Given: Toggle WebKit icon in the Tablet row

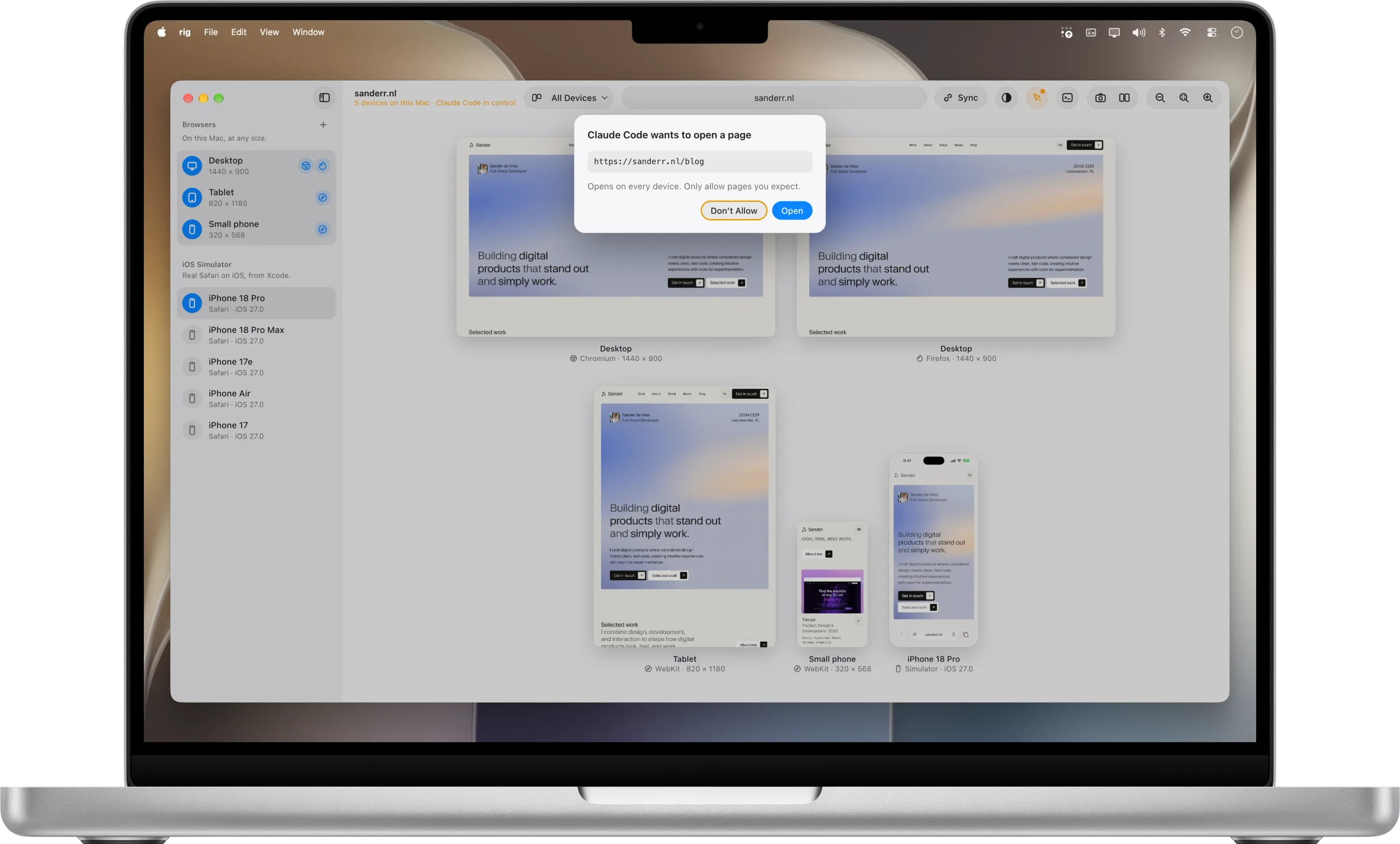Looking at the screenshot, I should pos(322,197).
